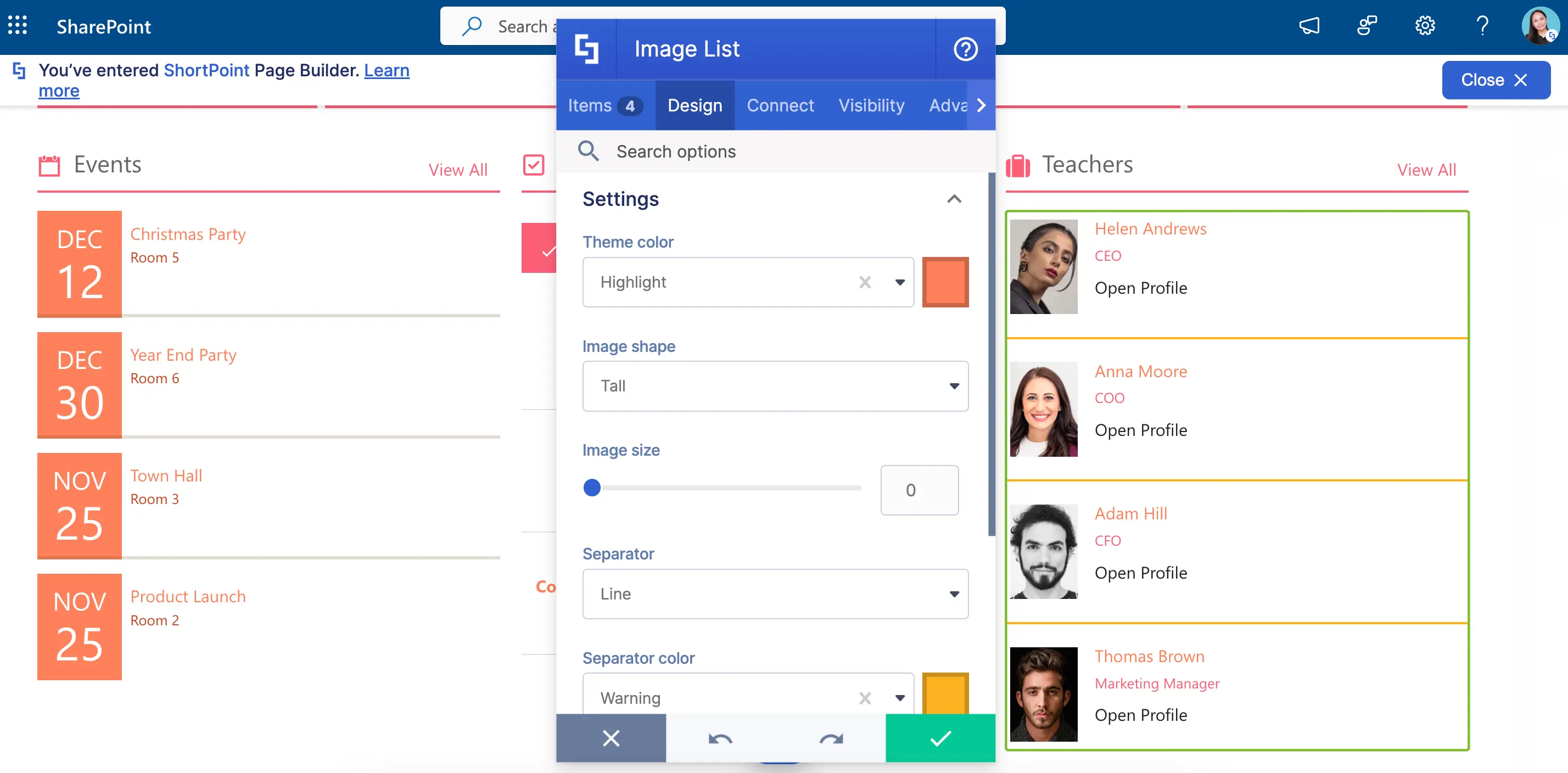Open the Separator dropdown
The height and width of the screenshot is (773, 1568).
pyautogui.click(x=775, y=593)
